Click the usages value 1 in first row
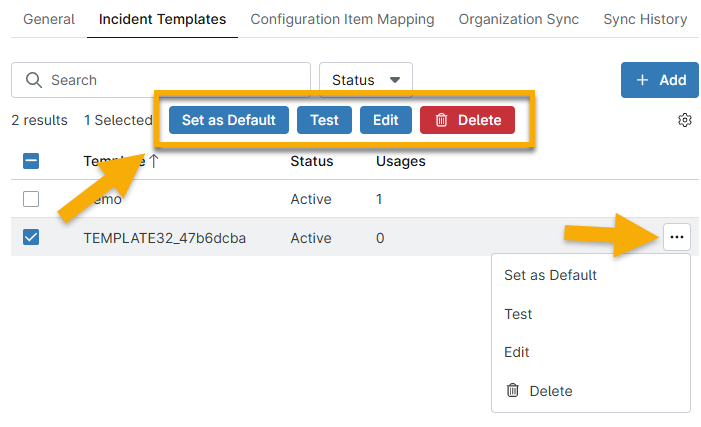Image resolution: width=701 pixels, height=427 pixels. tap(379, 199)
